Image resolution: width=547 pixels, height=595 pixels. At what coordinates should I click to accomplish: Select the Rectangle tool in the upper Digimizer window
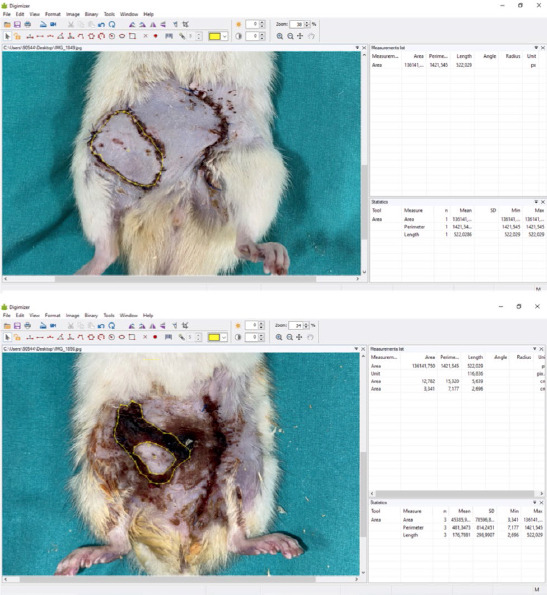coord(132,36)
